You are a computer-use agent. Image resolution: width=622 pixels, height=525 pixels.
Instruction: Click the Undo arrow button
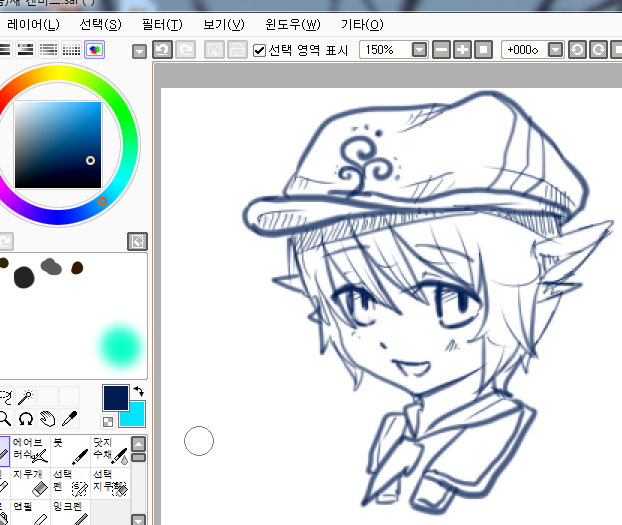coord(163,49)
